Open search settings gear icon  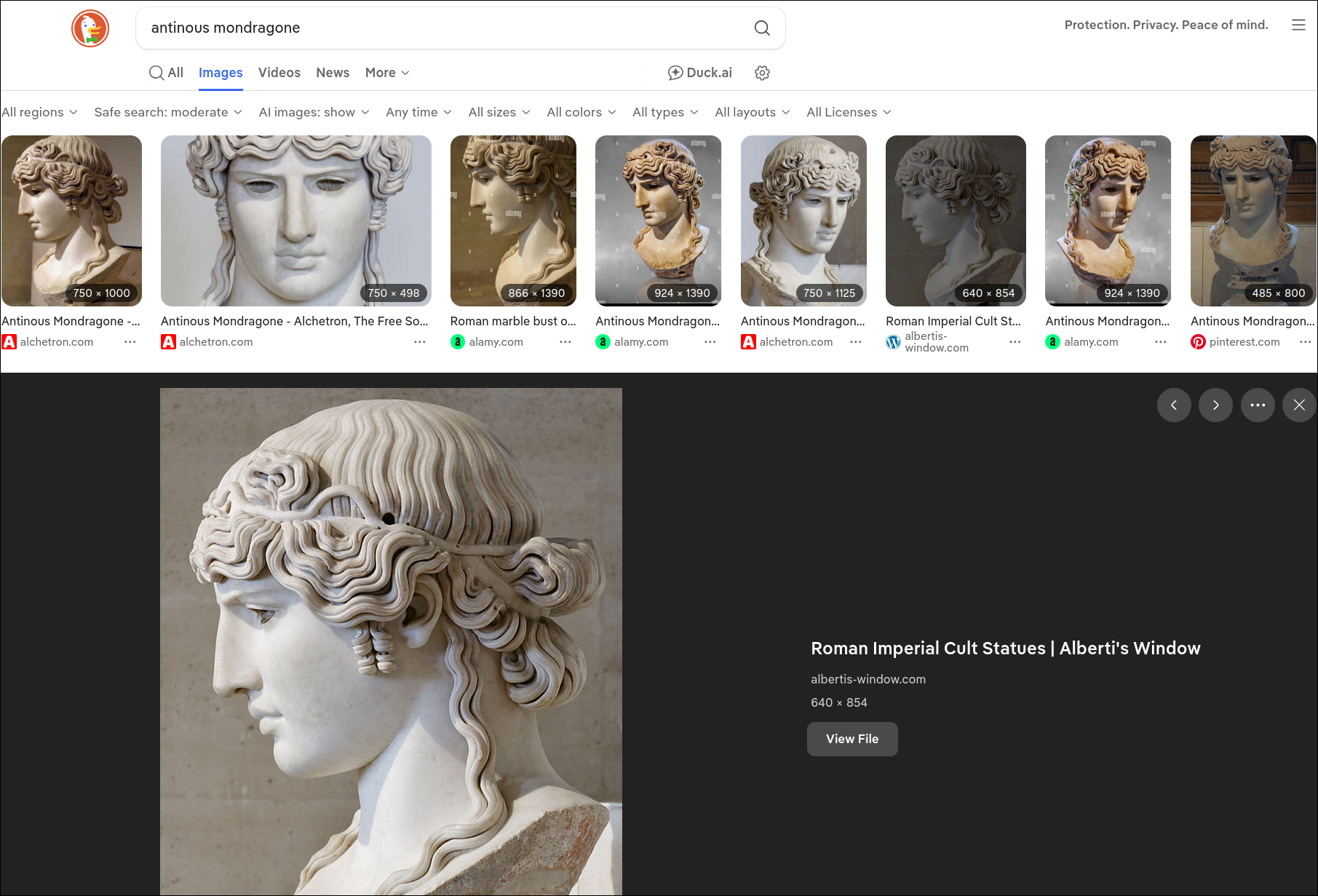762,73
